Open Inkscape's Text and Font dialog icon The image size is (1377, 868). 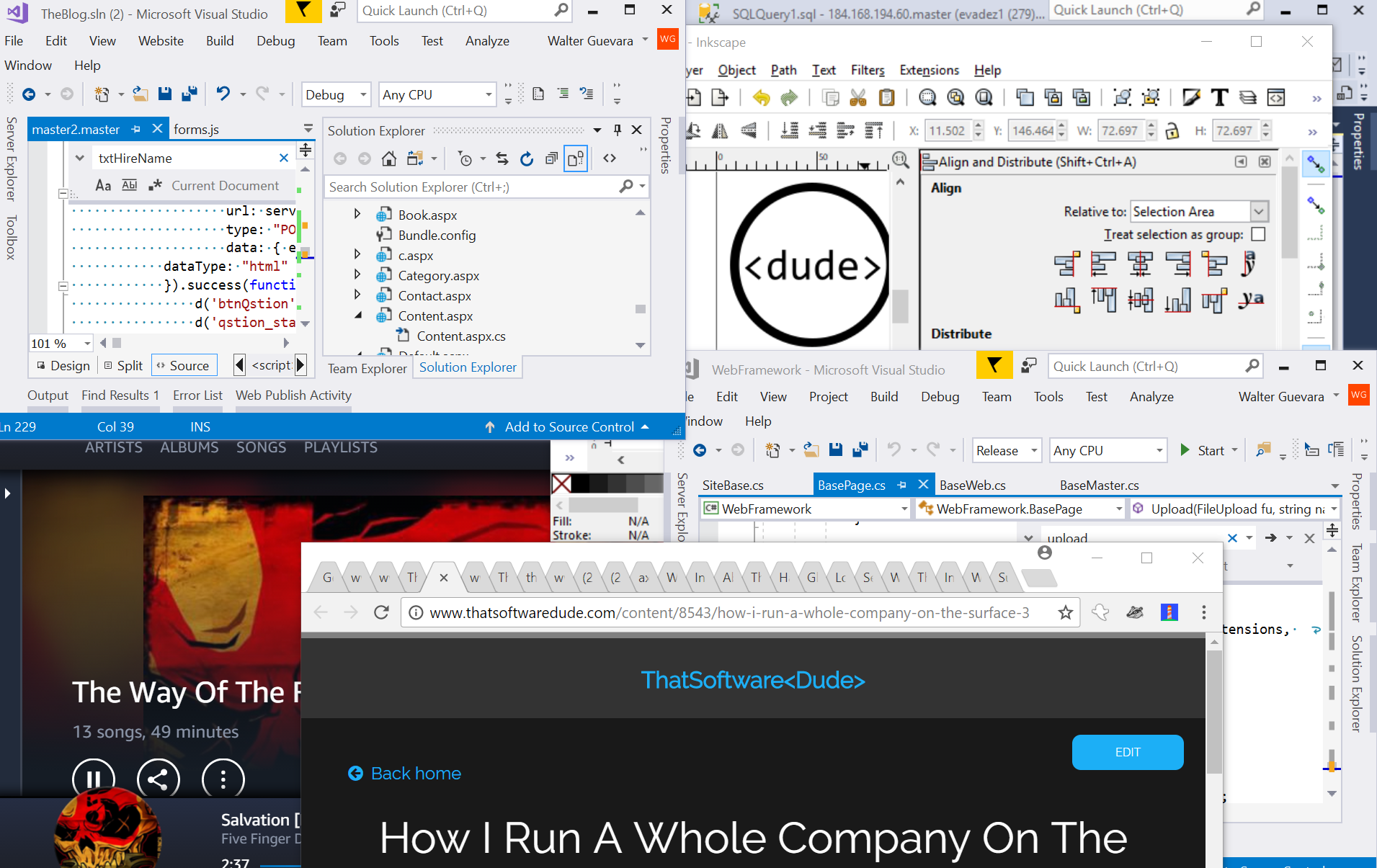coord(1219,97)
